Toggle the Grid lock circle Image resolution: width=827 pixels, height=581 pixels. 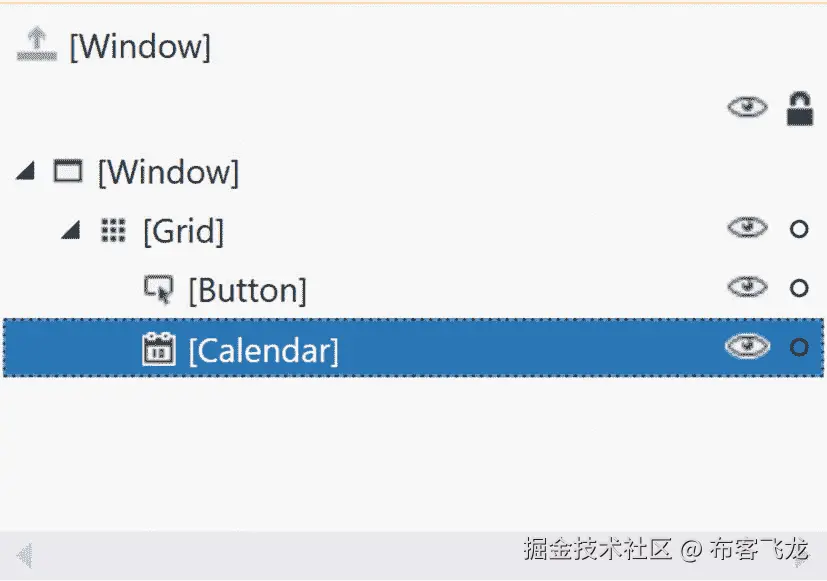(798, 230)
